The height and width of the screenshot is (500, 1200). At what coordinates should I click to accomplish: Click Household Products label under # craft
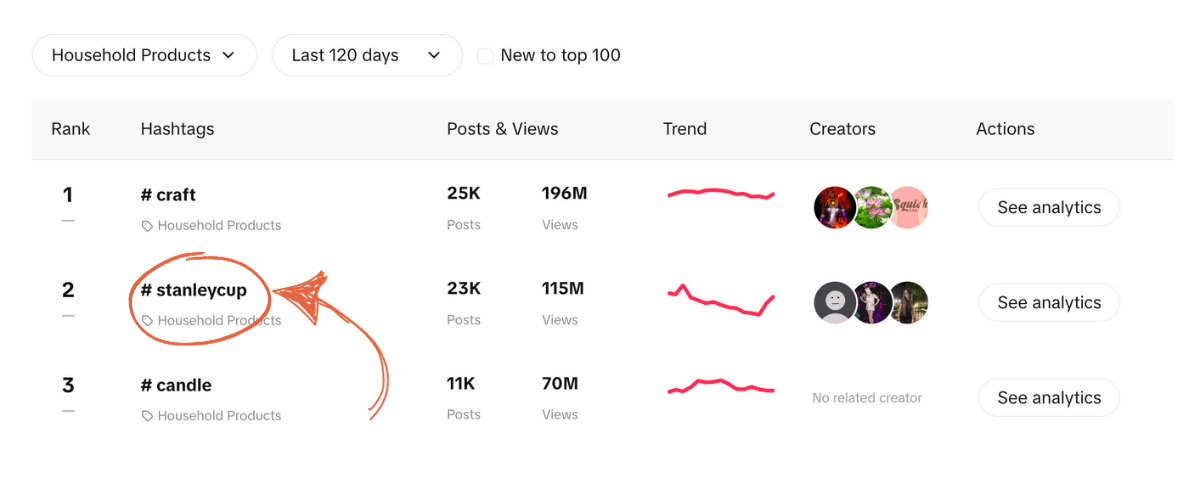point(219,226)
